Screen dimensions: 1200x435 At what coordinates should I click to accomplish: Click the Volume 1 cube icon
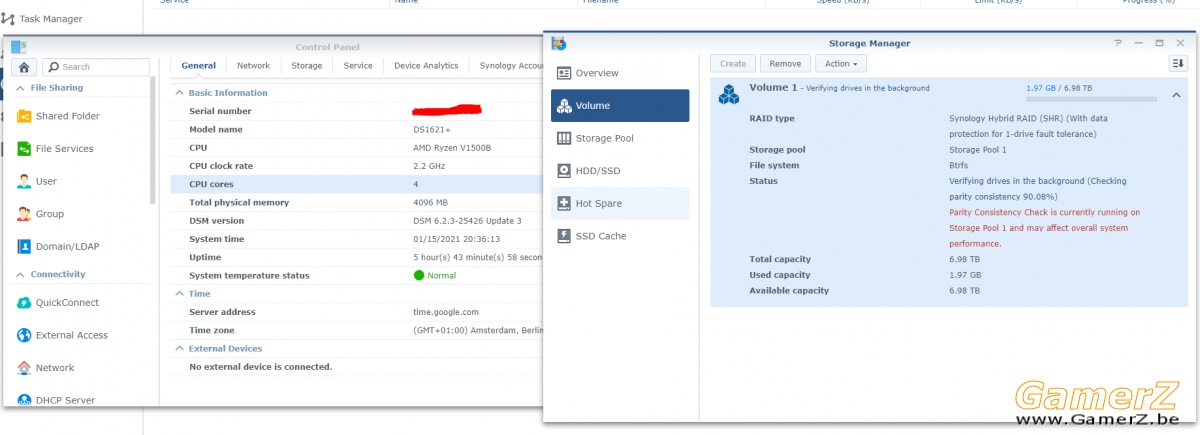[729, 93]
